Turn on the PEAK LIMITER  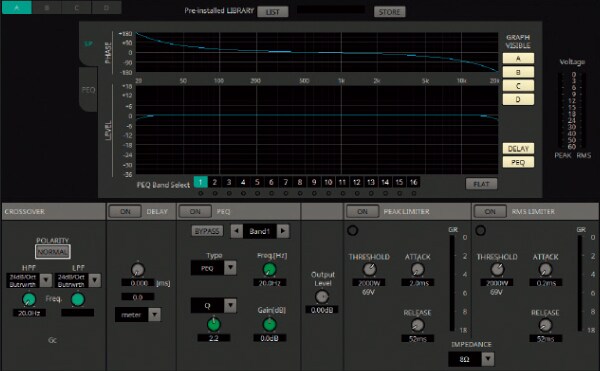(362, 212)
